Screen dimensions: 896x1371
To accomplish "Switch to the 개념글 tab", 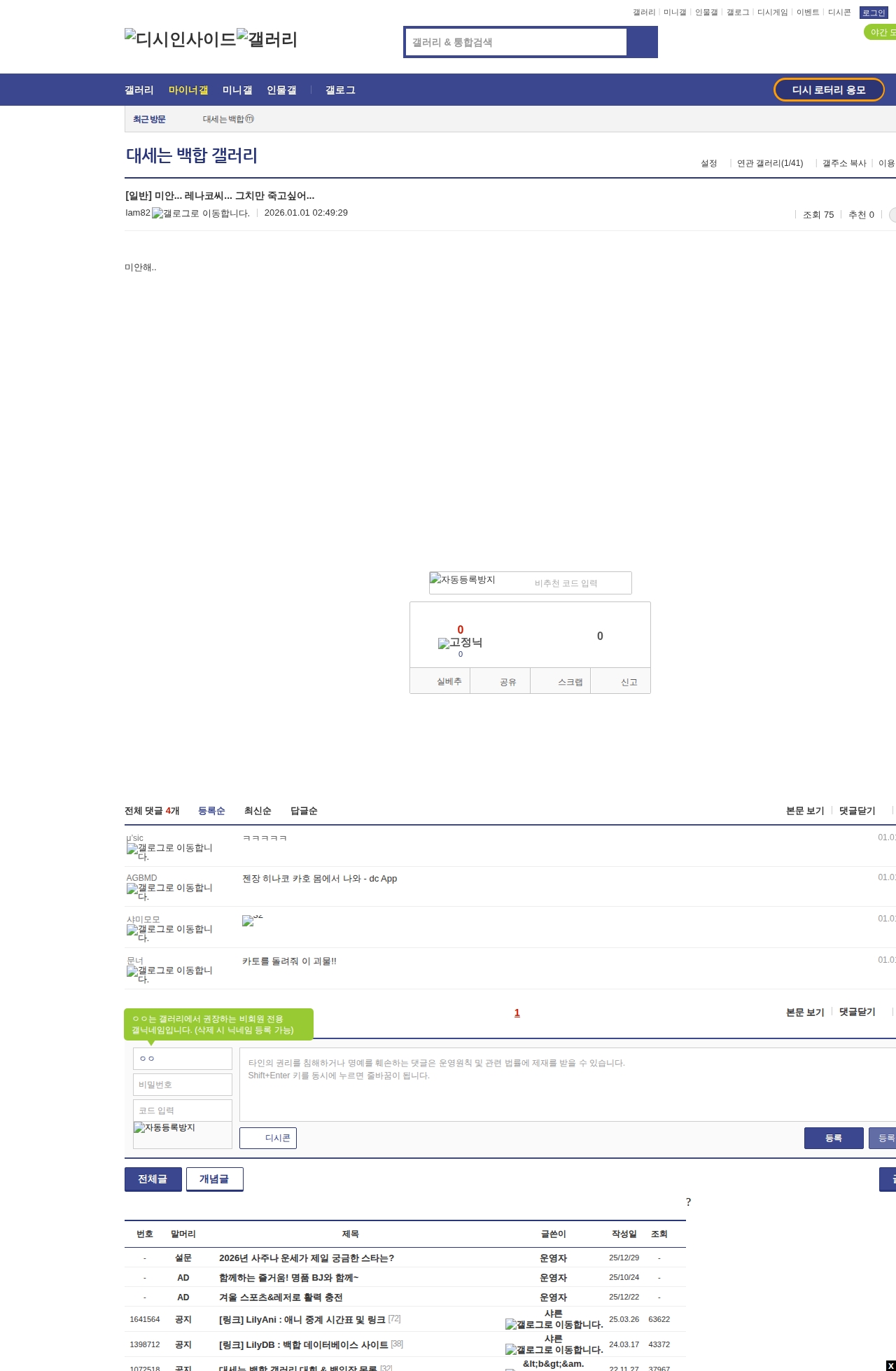I will (x=214, y=1179).
